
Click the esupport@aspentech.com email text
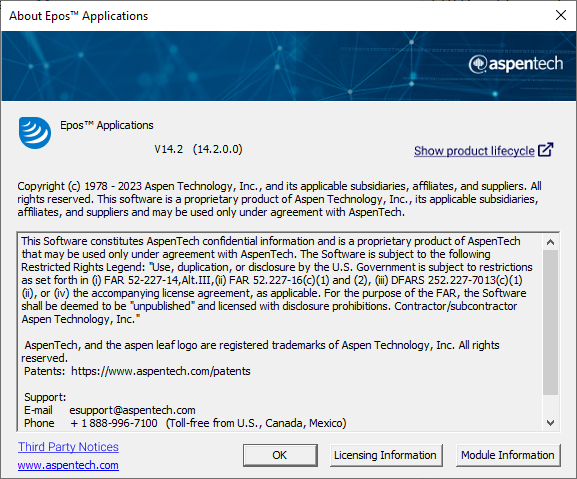click(132, 410)
